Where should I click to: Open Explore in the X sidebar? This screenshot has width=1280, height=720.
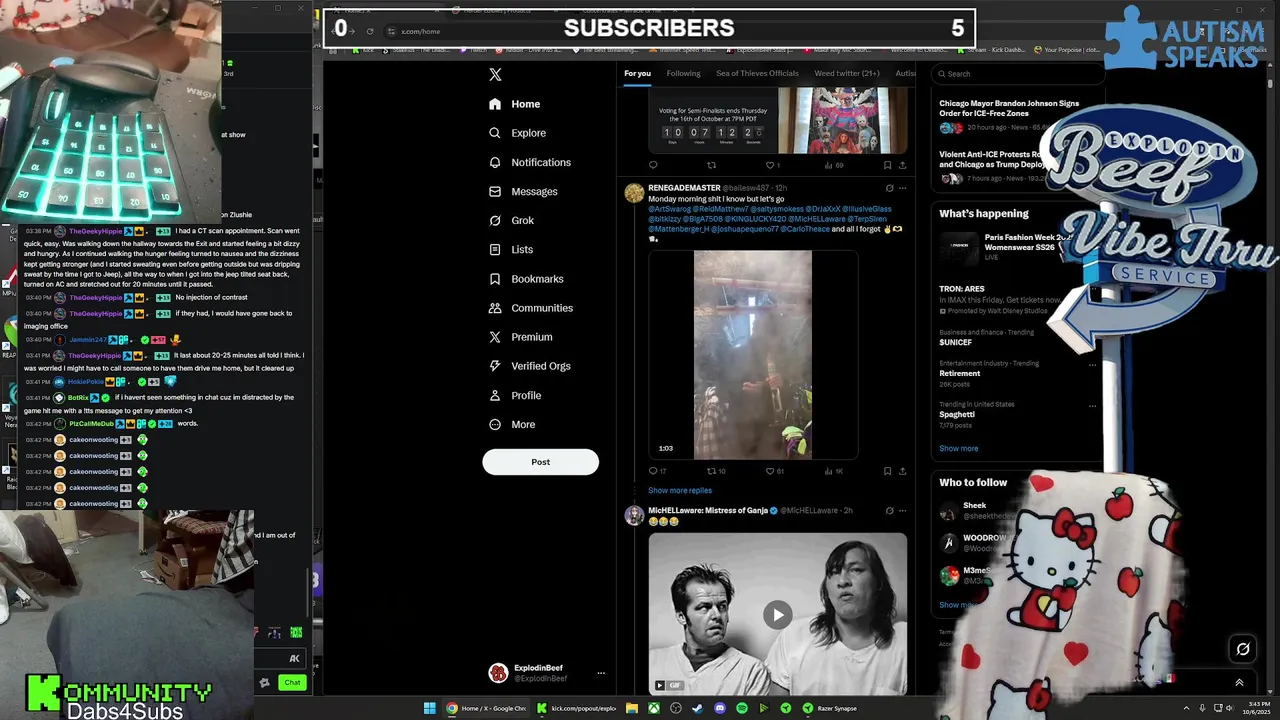[517, 133]
